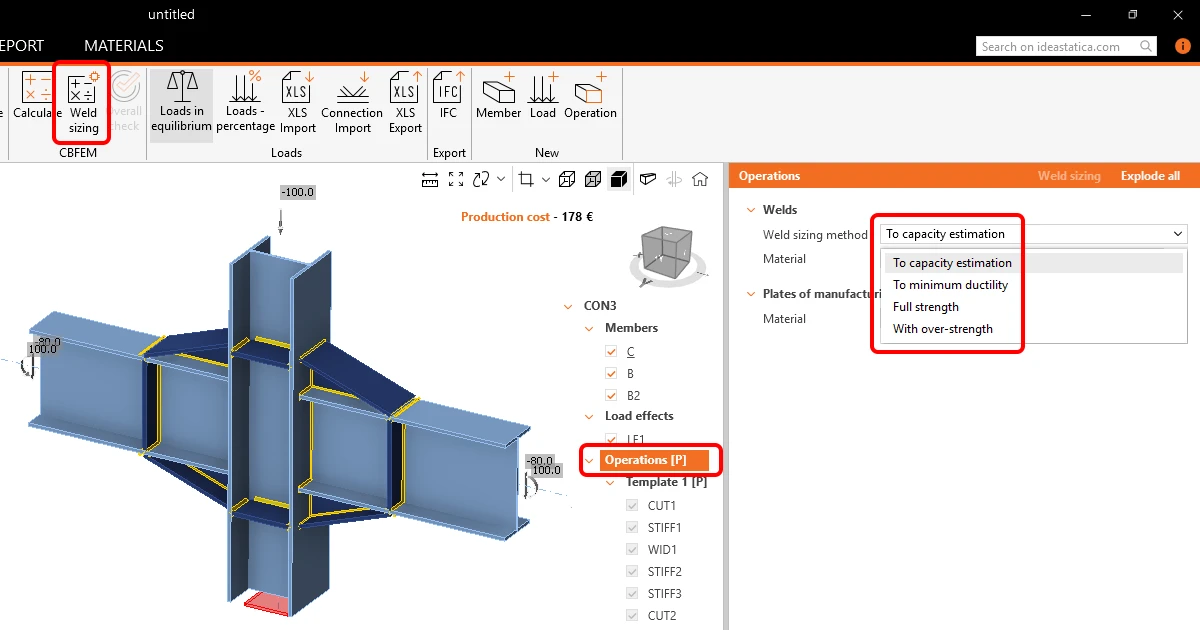Choose To minimum ductility option
The image size is (1200, 630).
pyautogui.click(x=951, y=285)
